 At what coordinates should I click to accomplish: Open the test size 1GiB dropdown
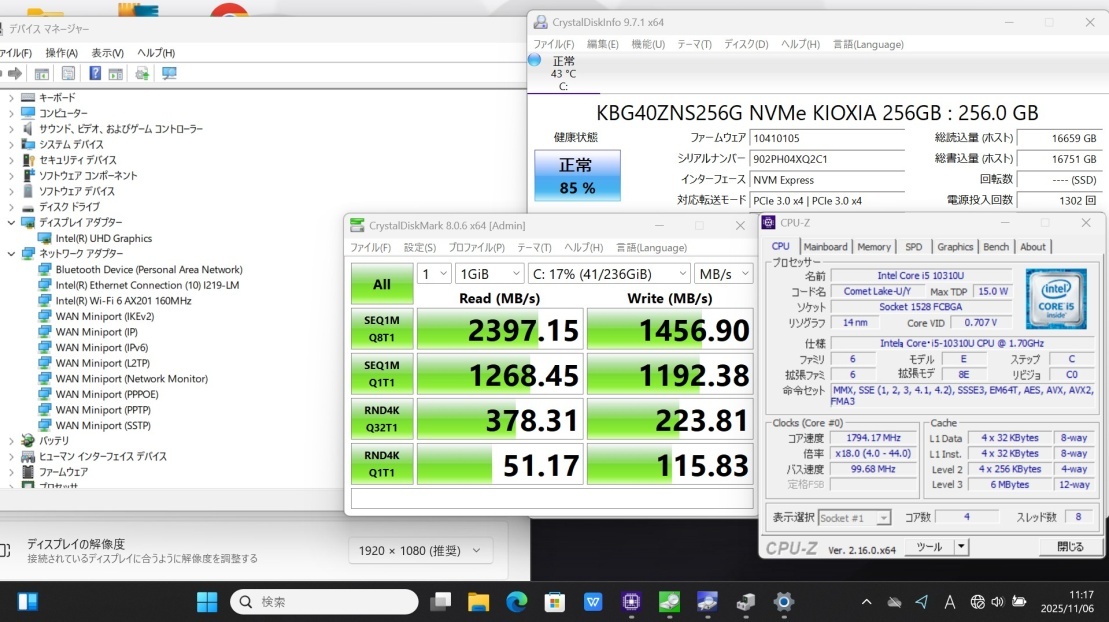pos(488,274)
